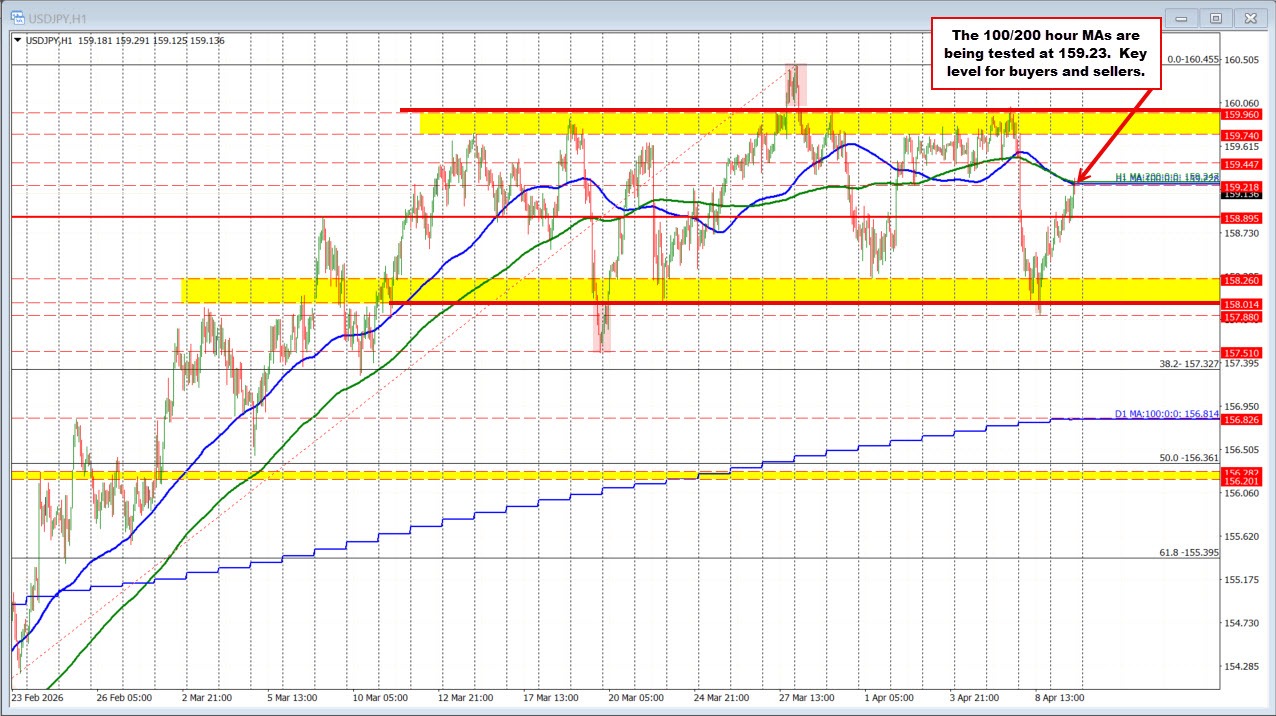Click the D1 MA:100 label at 156.814
This screenshot has height=716, width=1276.
[1168, 411]
